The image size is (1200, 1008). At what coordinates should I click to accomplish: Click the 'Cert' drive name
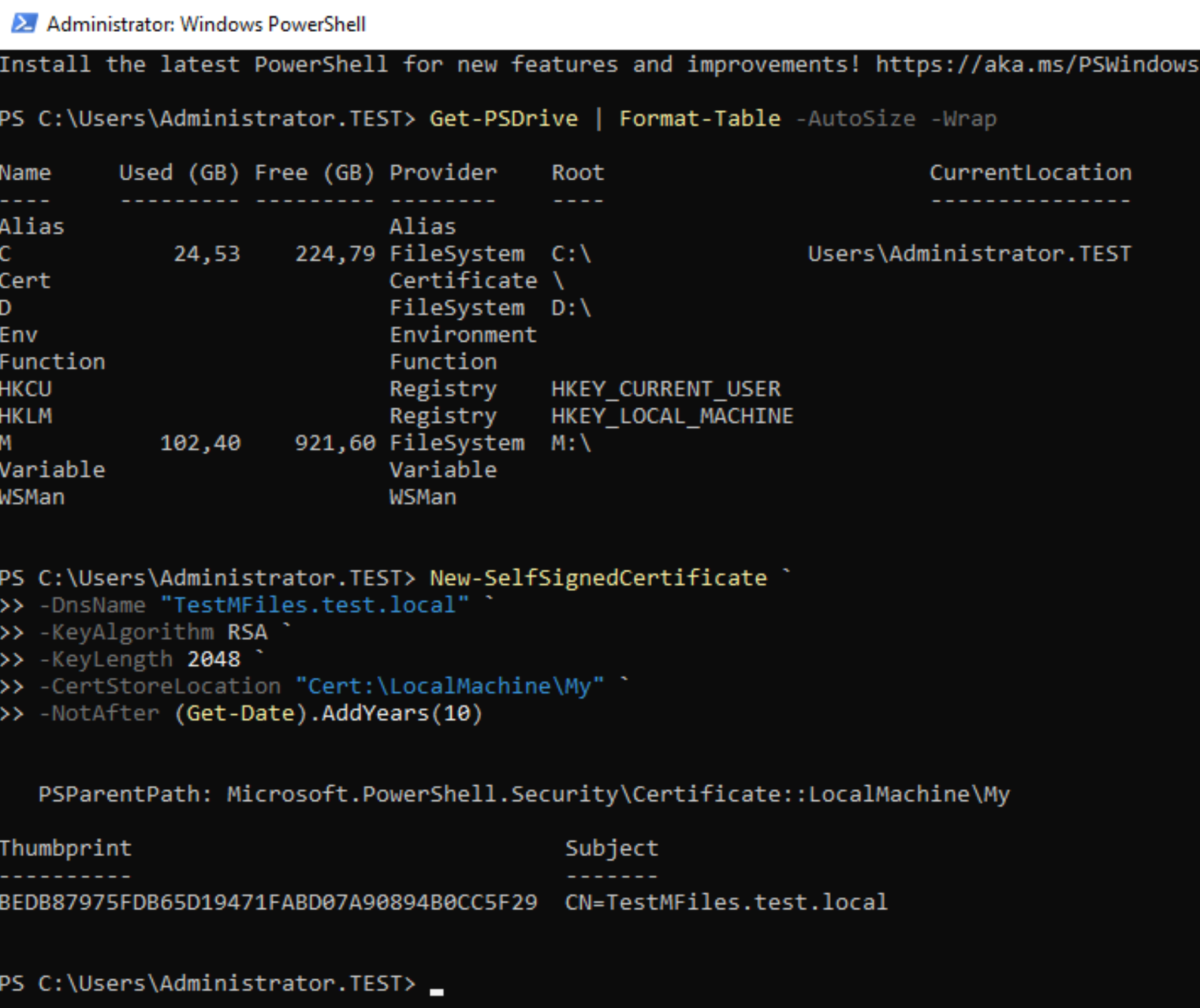[25, 281]
